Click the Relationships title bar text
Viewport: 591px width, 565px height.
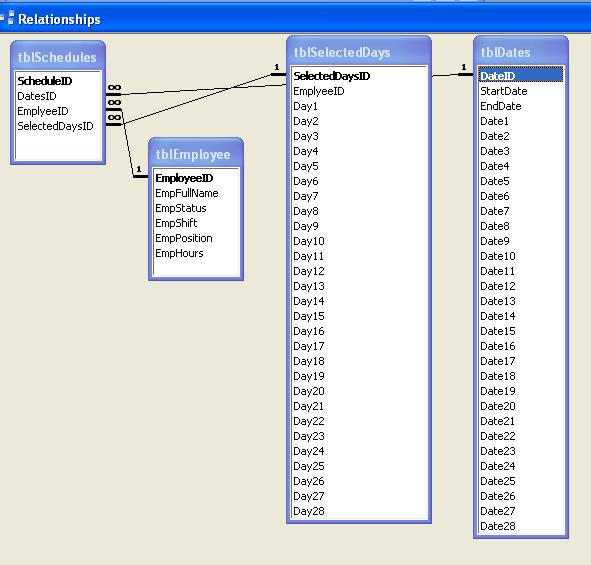[60, 19]
